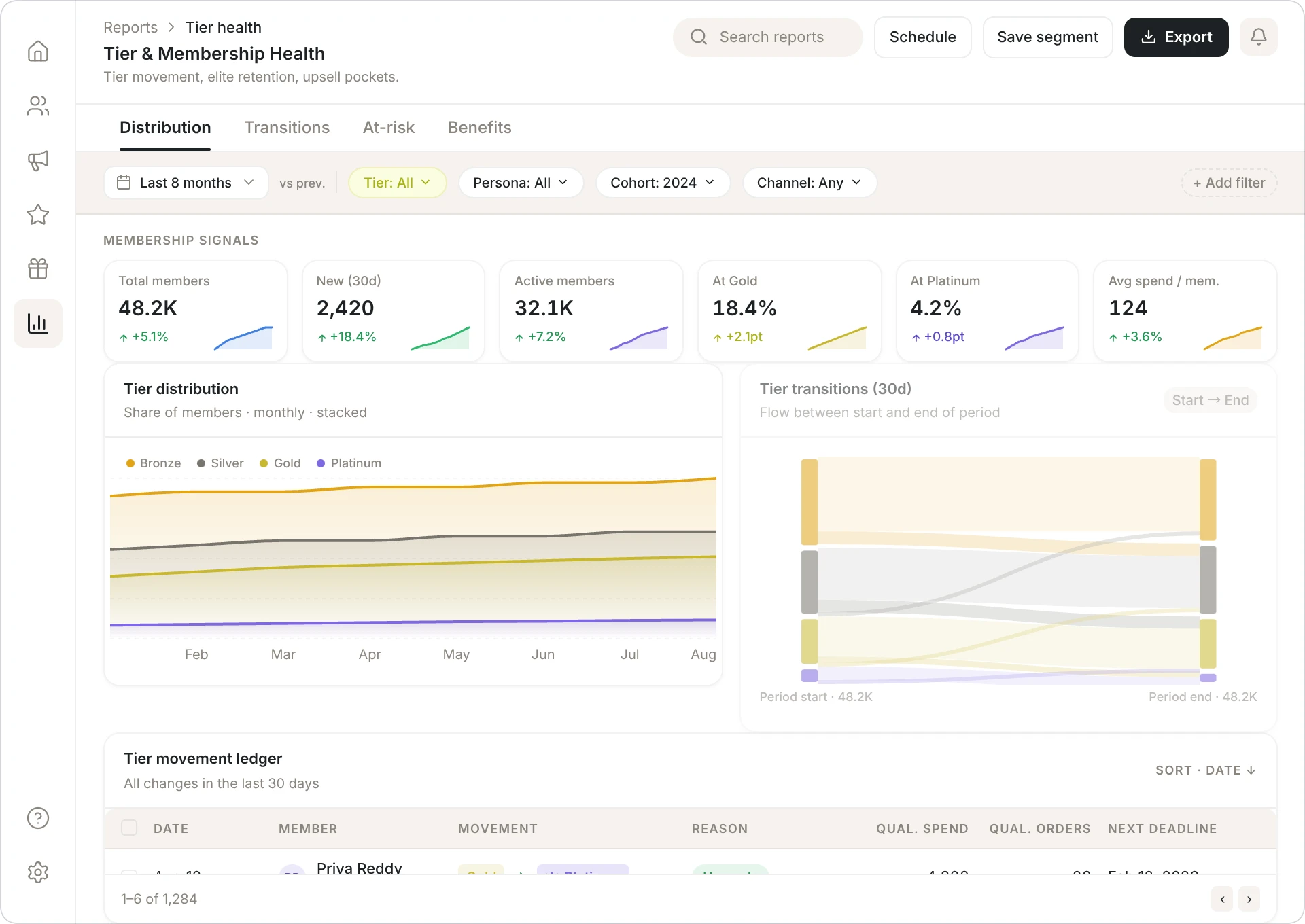
Task: Toggle the Platinum legend series
Action: click(349, 463)
